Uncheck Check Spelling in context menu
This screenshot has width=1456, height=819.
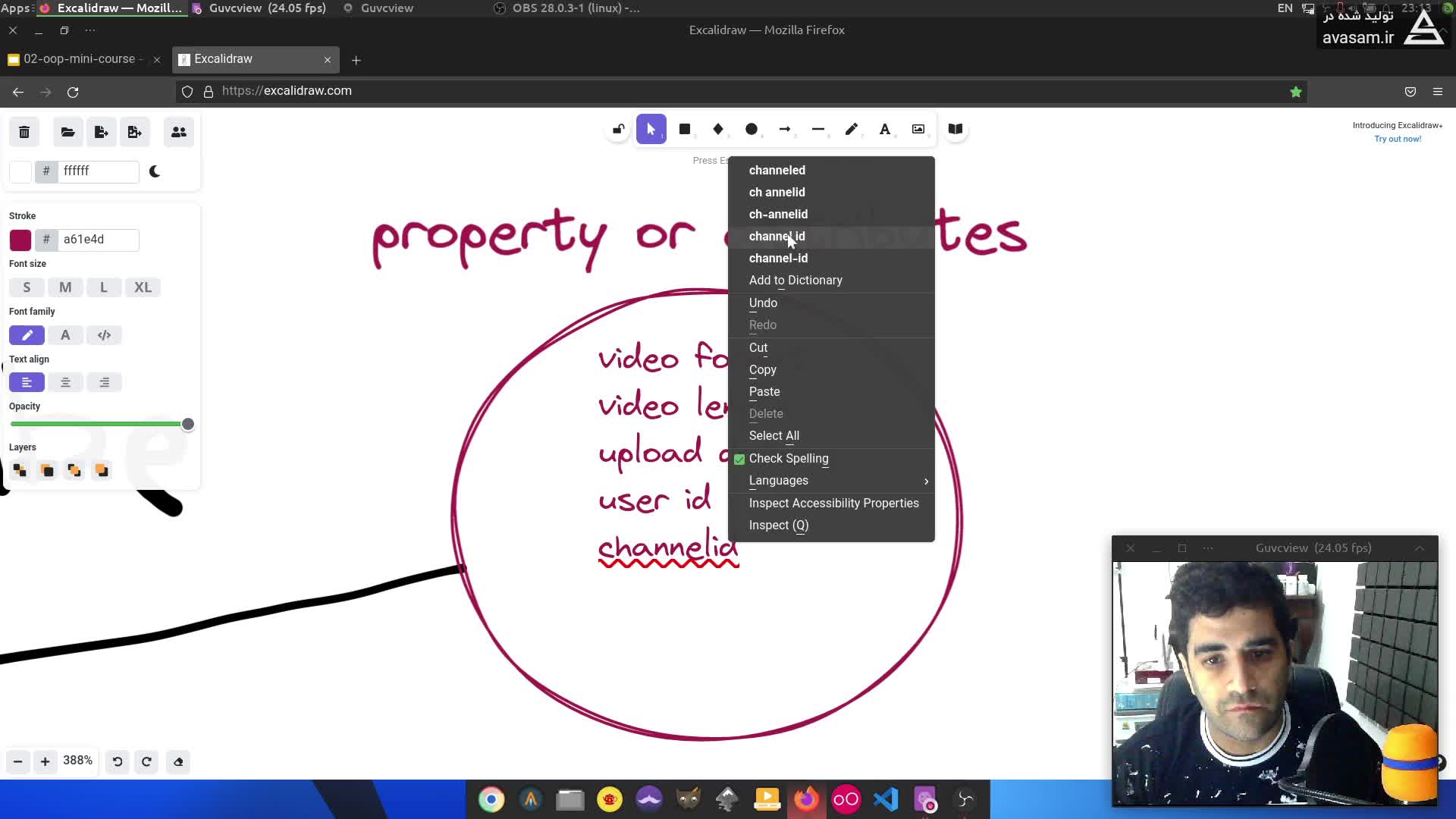click(789, 459)
